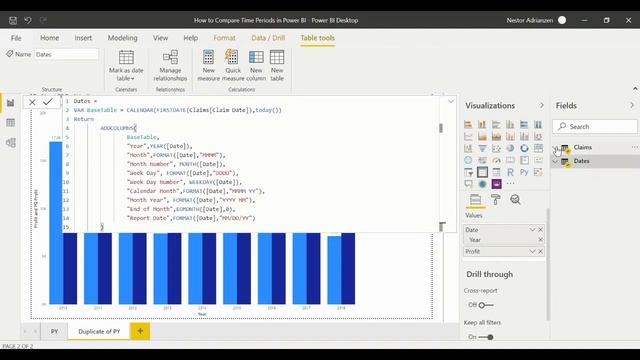Screen dimensions: 640x360
Task: Select the Clustered bar chart visual
Action: (496, 124)
